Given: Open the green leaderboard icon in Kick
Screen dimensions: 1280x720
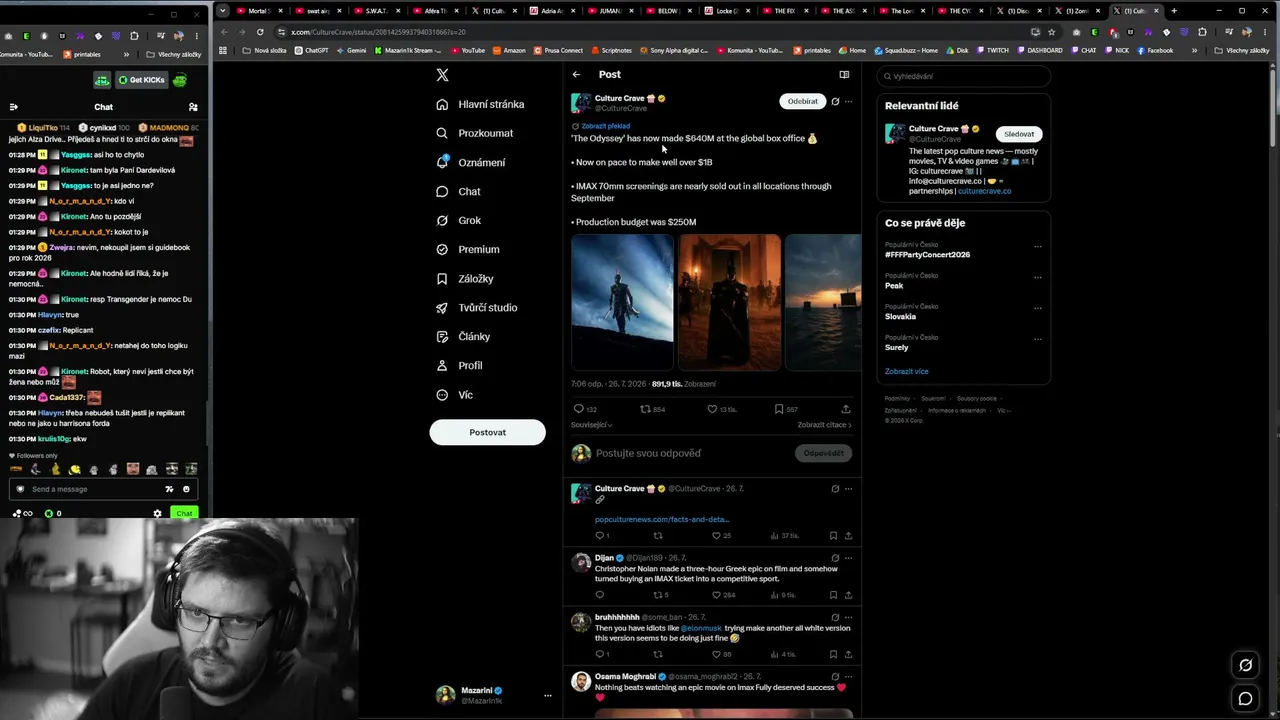Looking at the screenshot, I should (102, 80).
